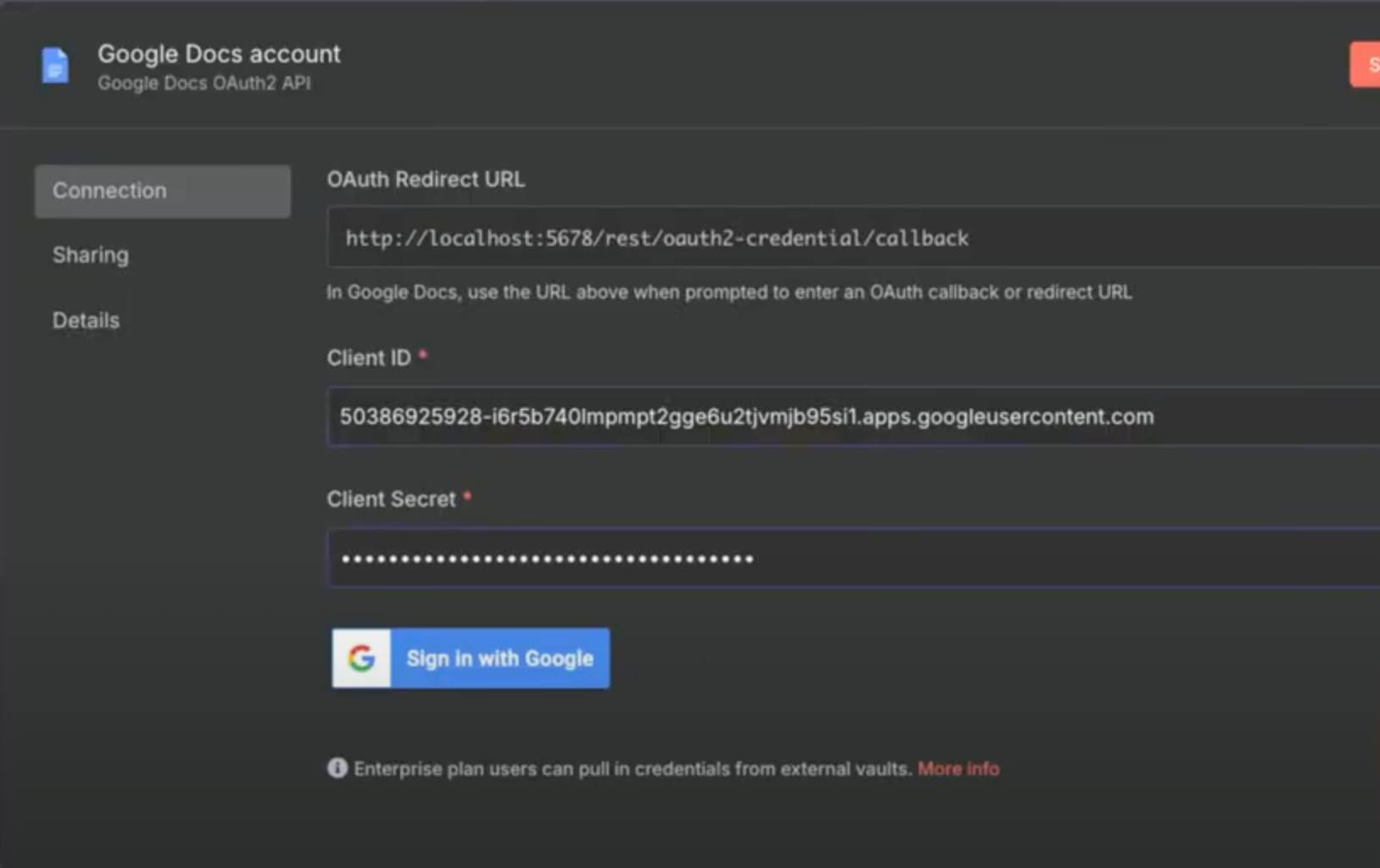Image resolution: width=1380 pixels, height=868 pixels.
Task: Switch to the Sharing tab
Action: 91,255
